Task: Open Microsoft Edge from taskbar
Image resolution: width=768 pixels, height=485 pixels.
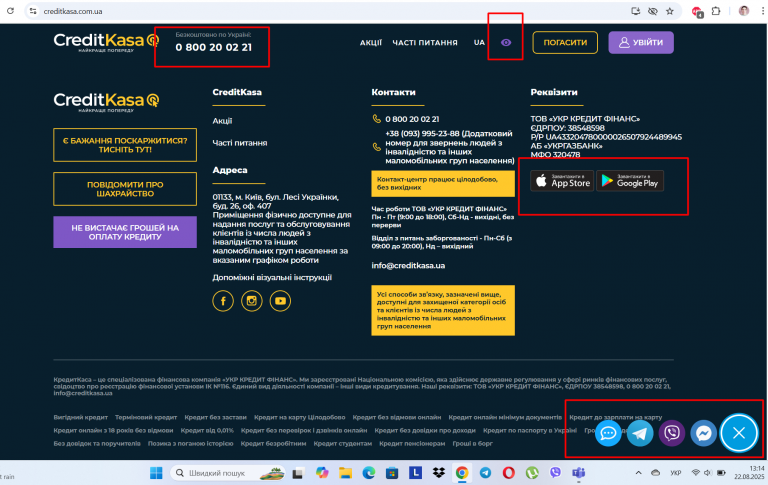Action: 368,473
